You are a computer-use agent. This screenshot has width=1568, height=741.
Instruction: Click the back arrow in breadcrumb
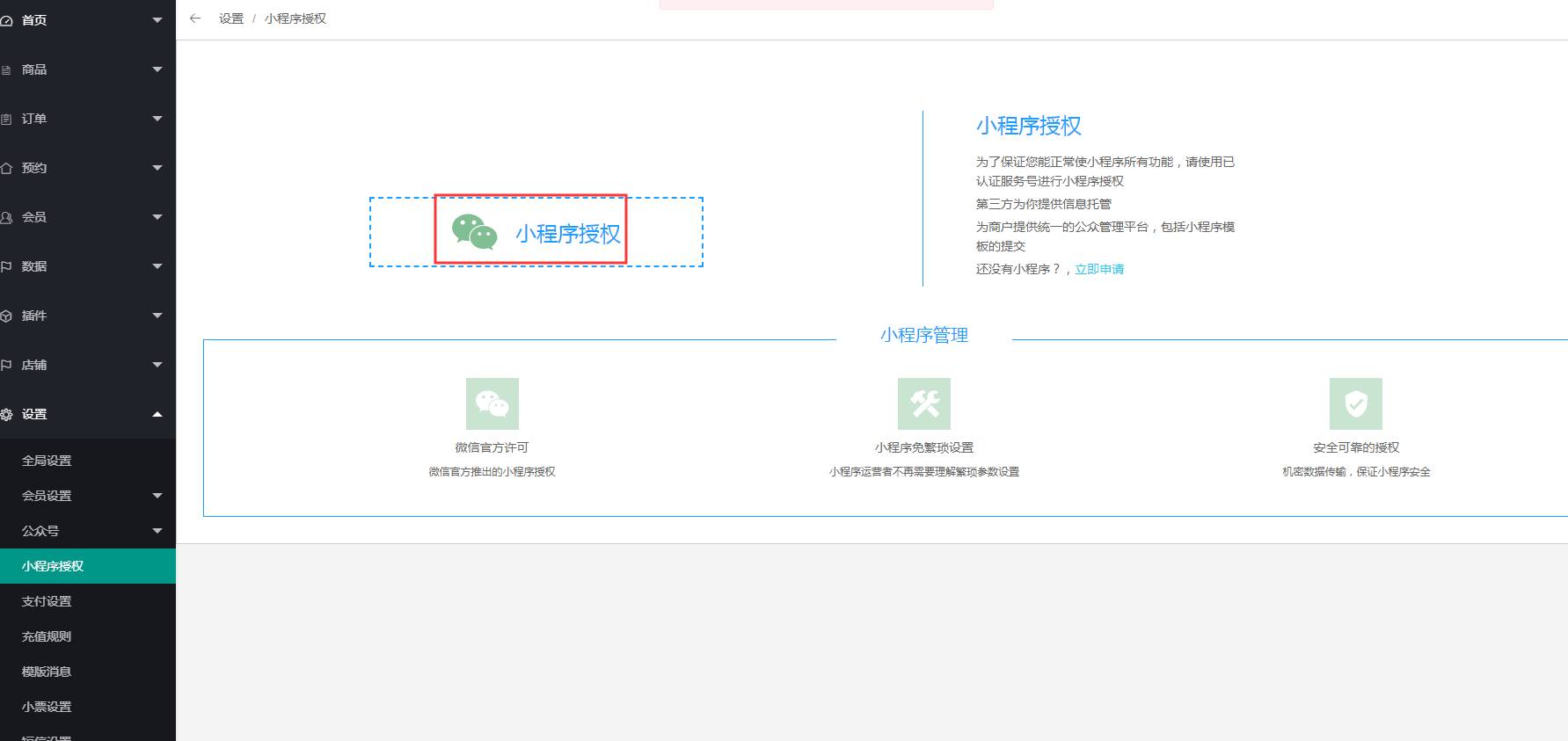(x=195, y=18)
